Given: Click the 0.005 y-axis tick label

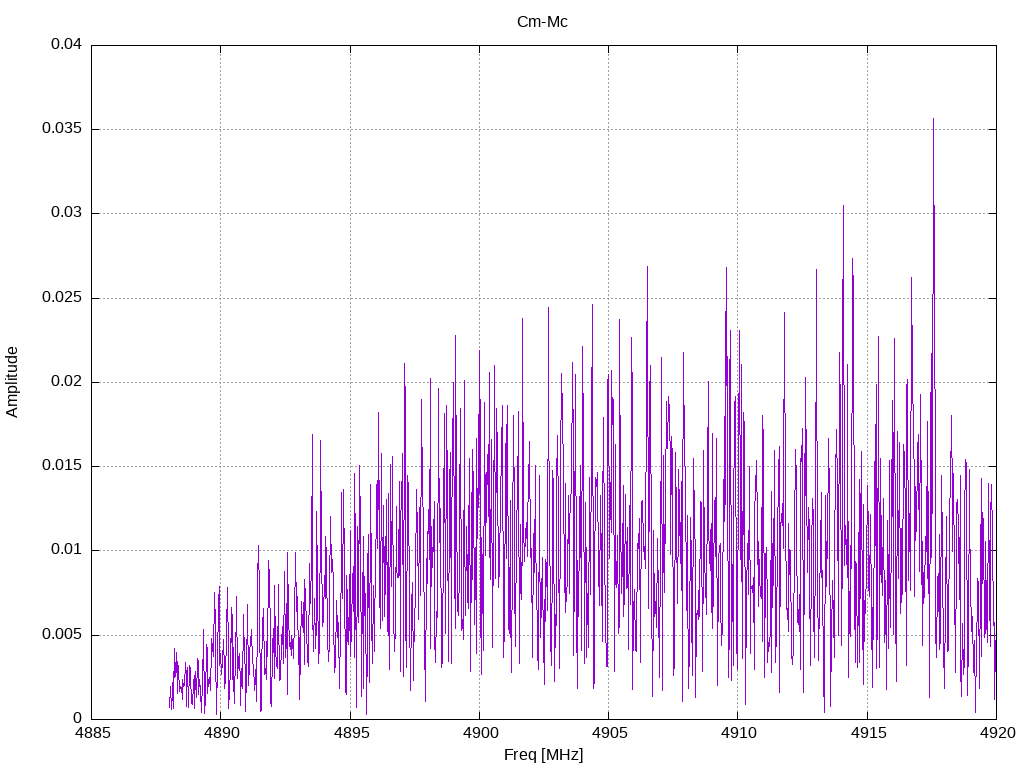Looking at the screenshot, I should [62, 635].
